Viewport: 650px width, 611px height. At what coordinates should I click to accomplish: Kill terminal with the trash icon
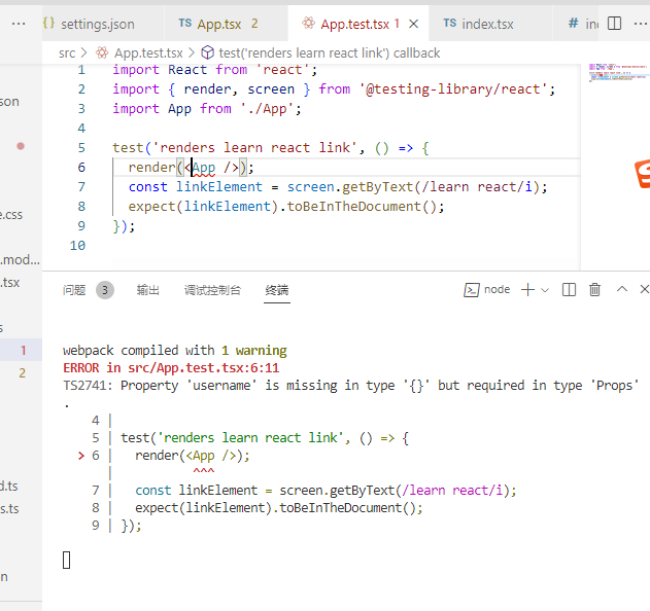click(x=595, y=290)
